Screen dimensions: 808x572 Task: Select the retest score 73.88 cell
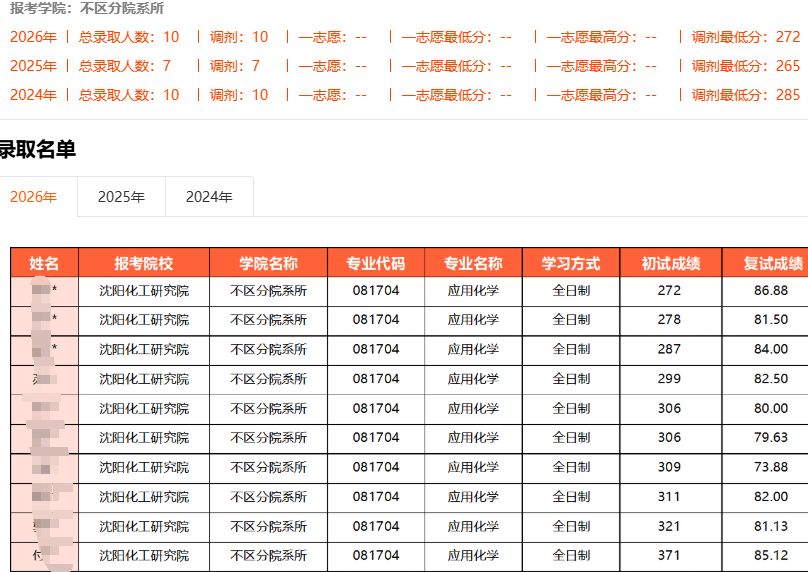click(765, 467)
